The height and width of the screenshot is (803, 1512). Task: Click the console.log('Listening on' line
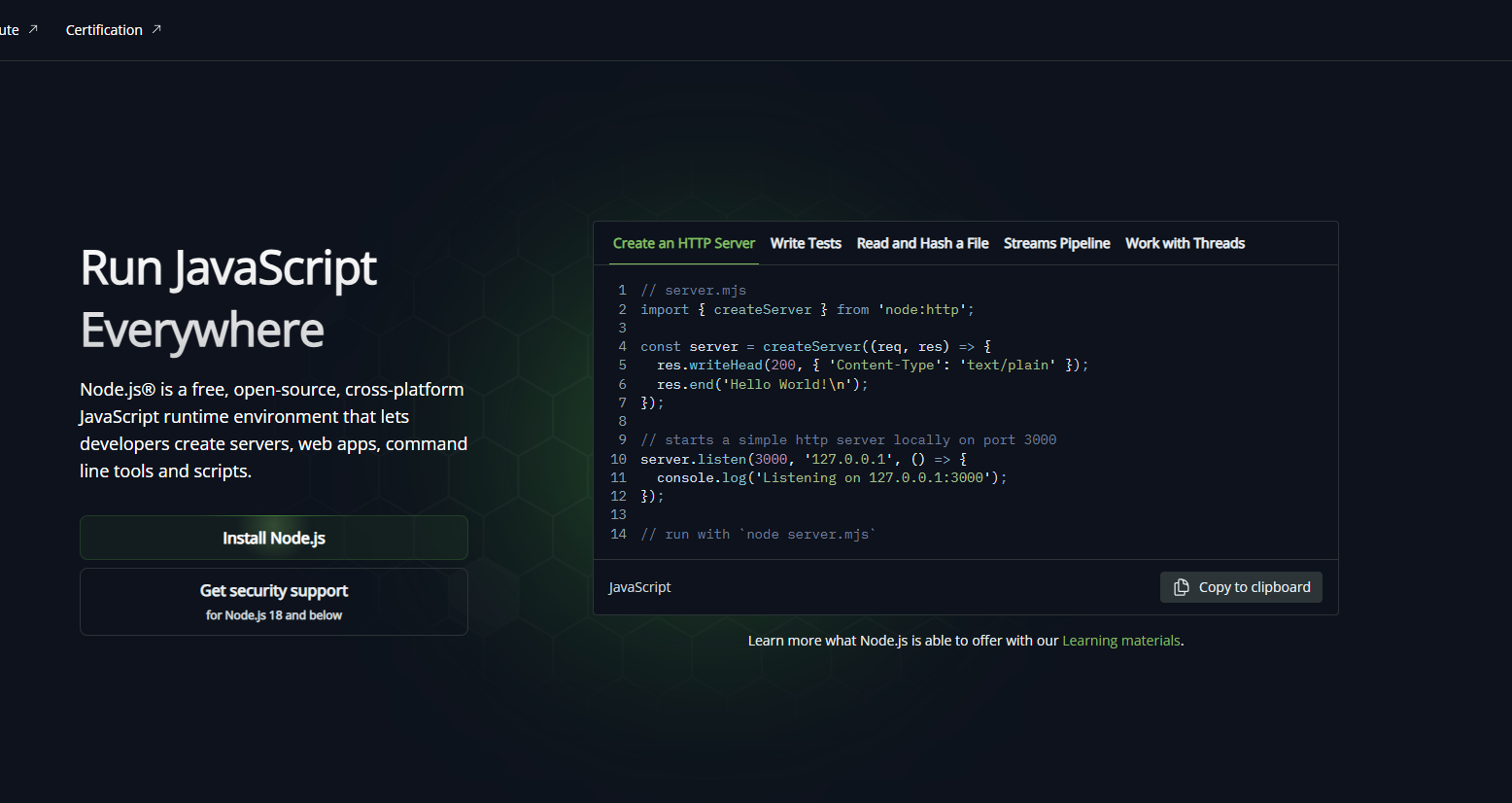click(x=832, y=477)
